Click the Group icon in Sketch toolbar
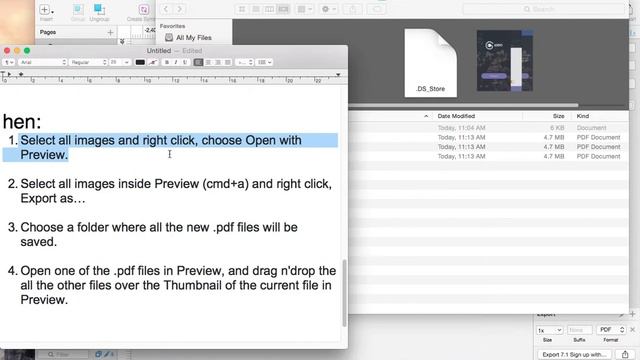 tap(78, 9)
